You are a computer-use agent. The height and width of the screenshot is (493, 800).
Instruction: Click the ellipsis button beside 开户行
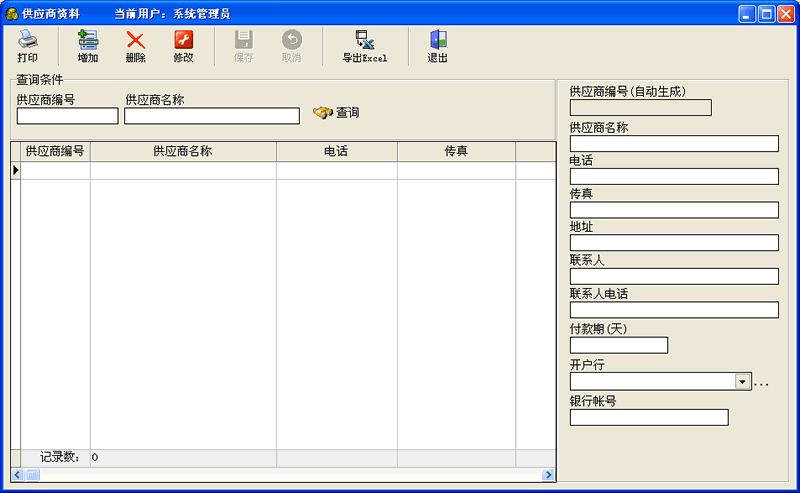coord(761,384)
